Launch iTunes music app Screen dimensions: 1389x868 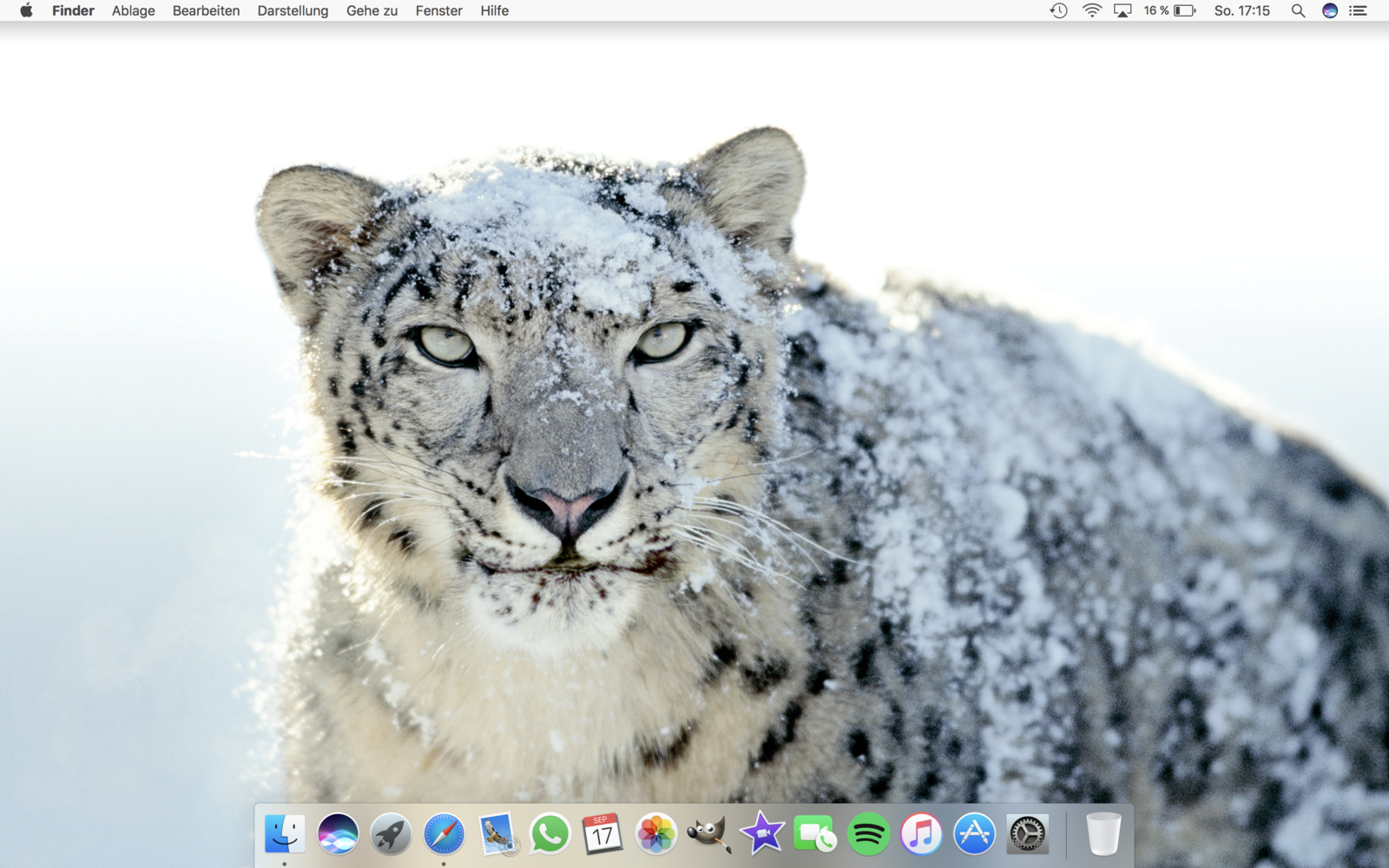tap(921, 834)
